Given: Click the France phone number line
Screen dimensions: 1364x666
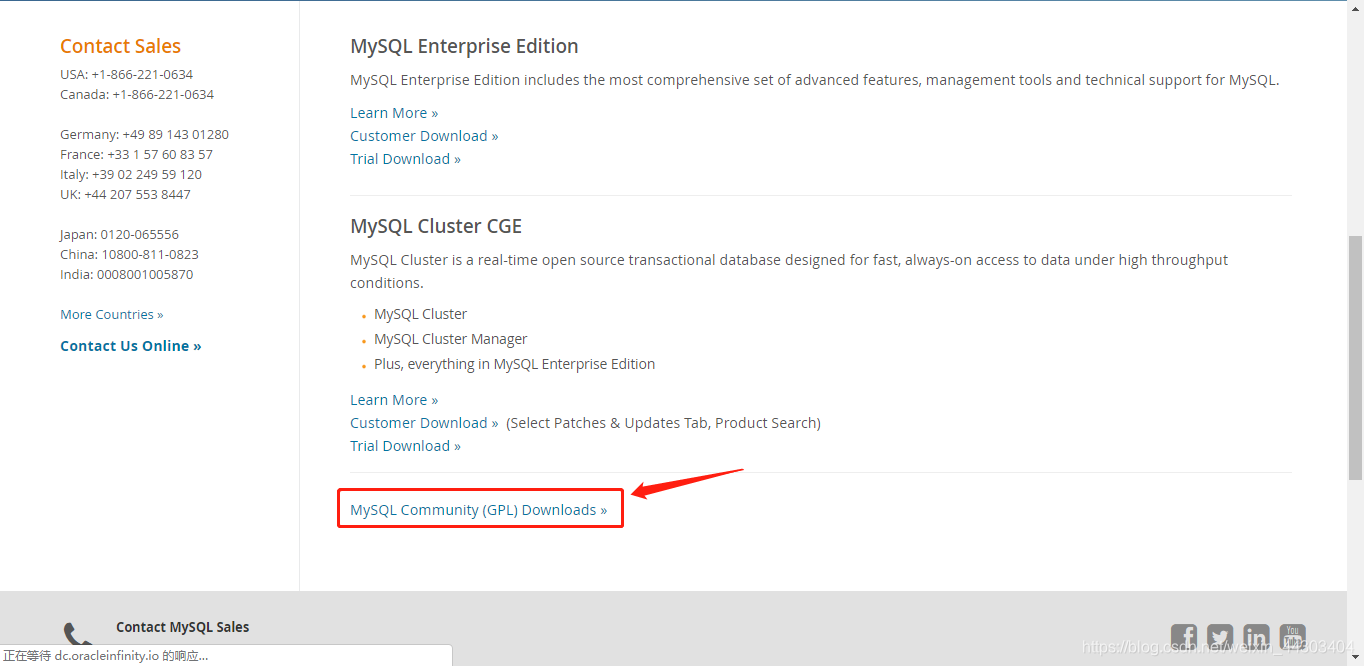Looking at the screenshot, I should pyautogui.click(x=136, y=154).
